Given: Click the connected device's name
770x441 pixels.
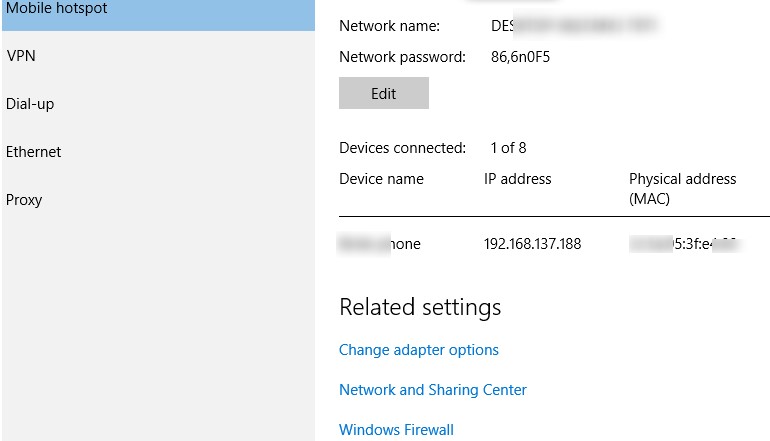Looking at the screenshot, I should 380,244.
